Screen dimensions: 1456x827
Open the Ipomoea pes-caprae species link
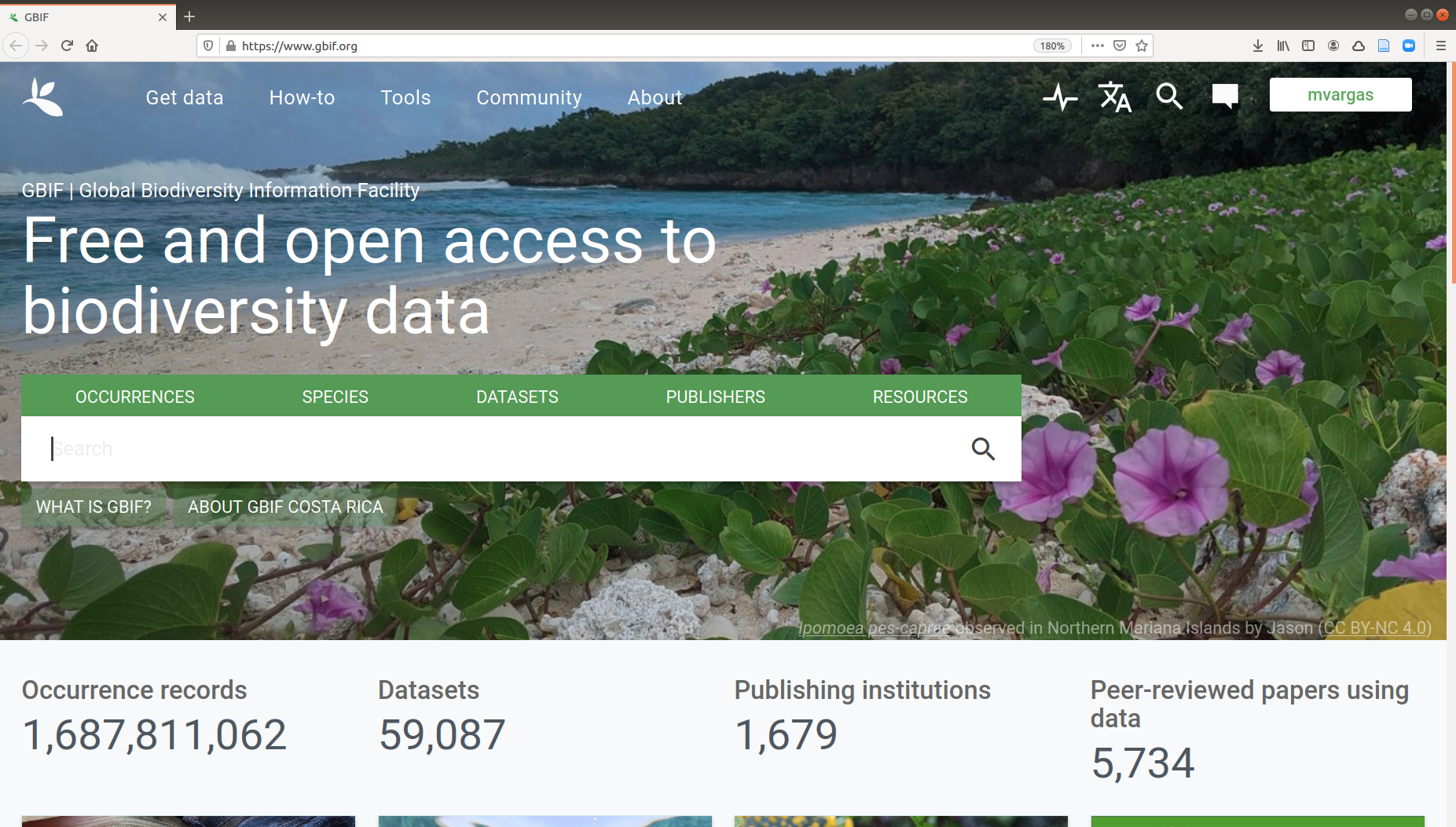(875, 628)
